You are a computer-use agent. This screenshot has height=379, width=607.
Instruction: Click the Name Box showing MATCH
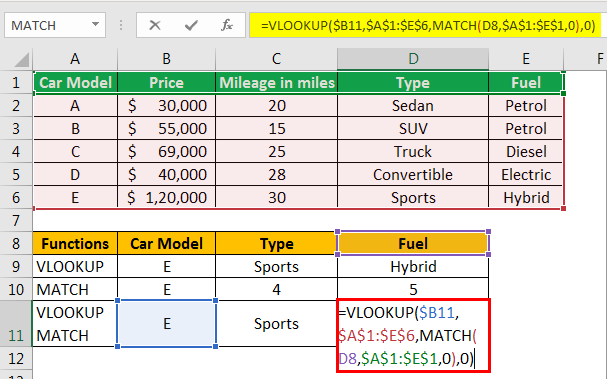pyautogui.click(x=55, y=26)
